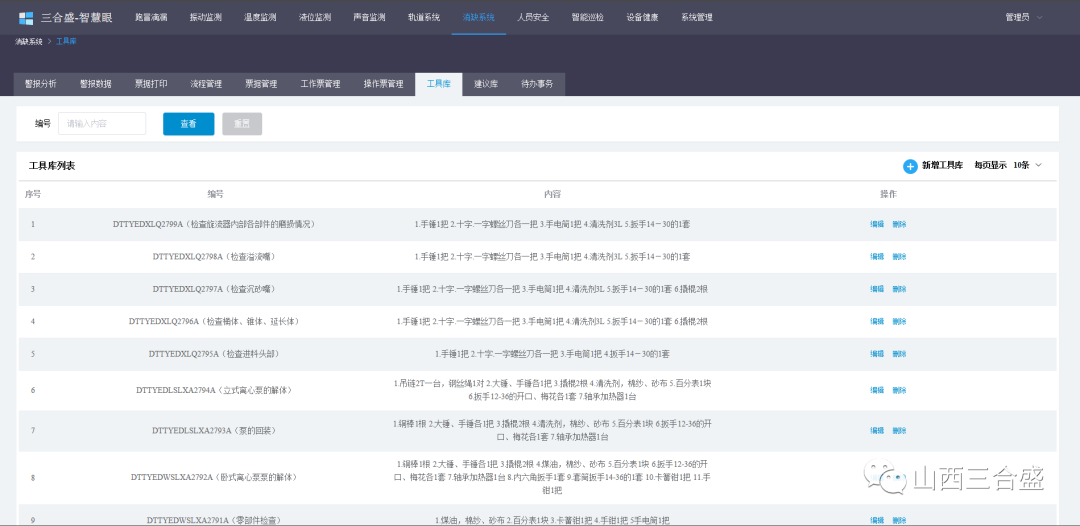Click the 消缺系统 breadcrumb link
Screen dimensions: 1080x526
(29, 41)
